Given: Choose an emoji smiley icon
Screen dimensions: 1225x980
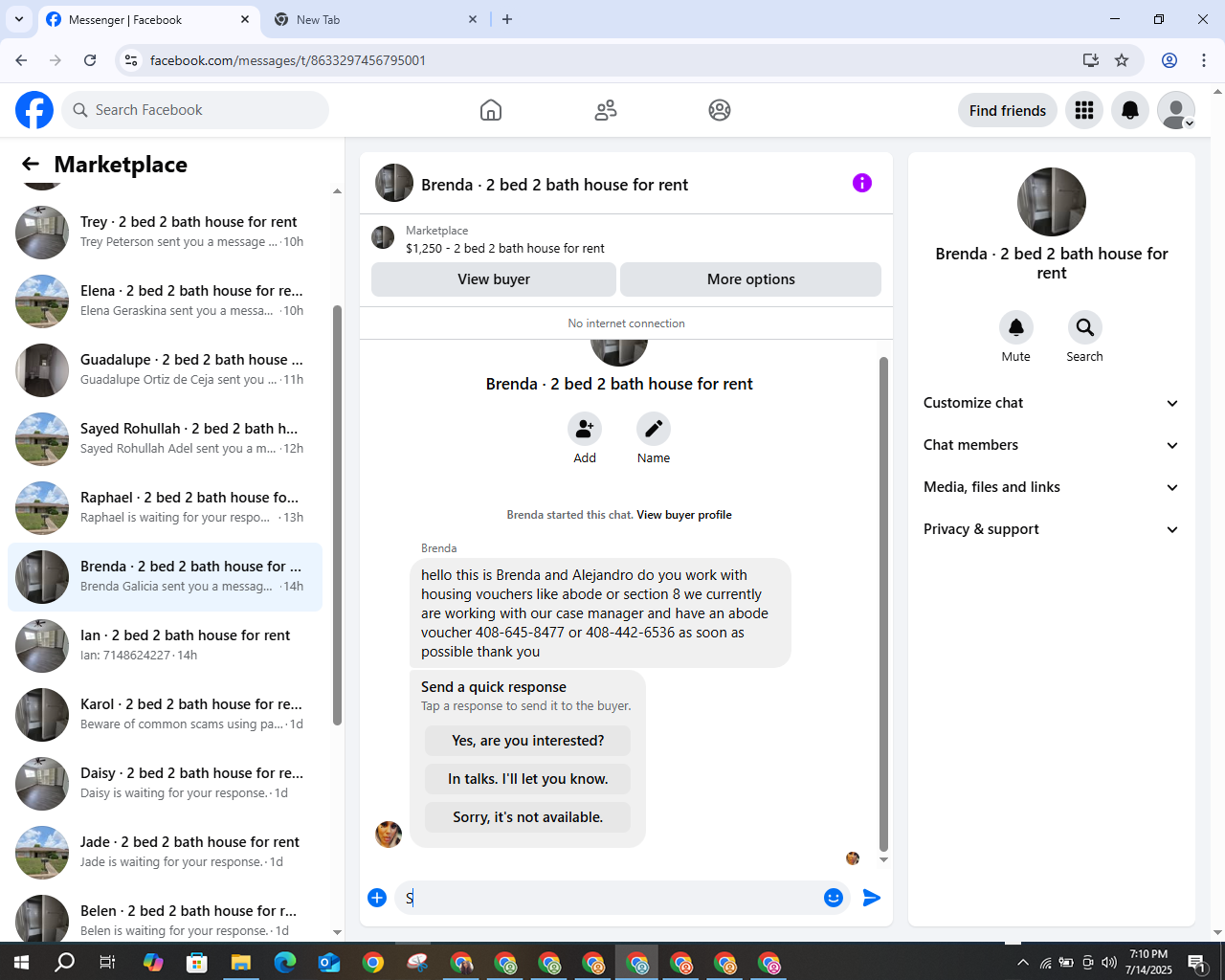Looking at the screenshot, I should click(834, 898).
